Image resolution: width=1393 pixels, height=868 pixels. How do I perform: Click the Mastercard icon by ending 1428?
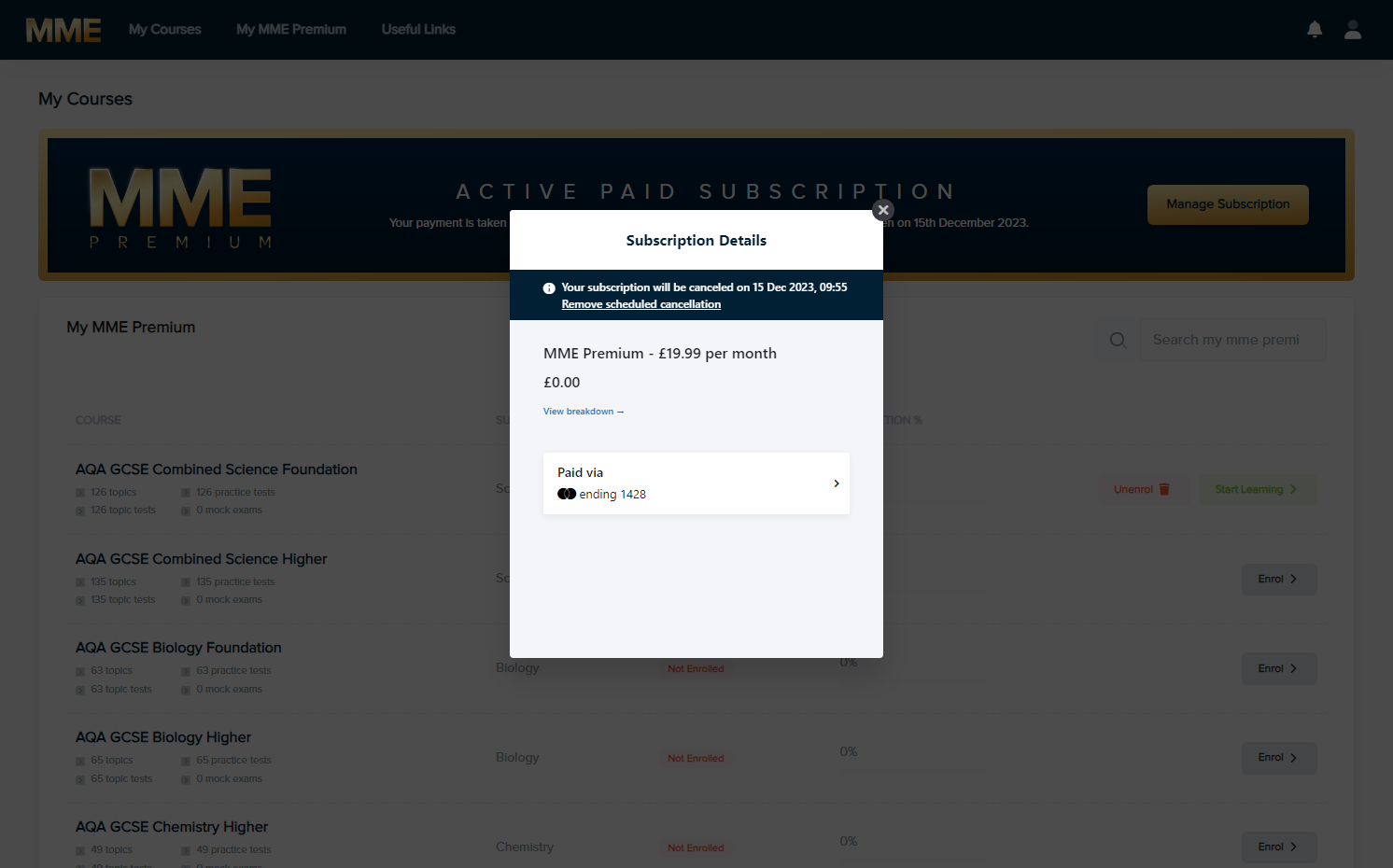567,495
